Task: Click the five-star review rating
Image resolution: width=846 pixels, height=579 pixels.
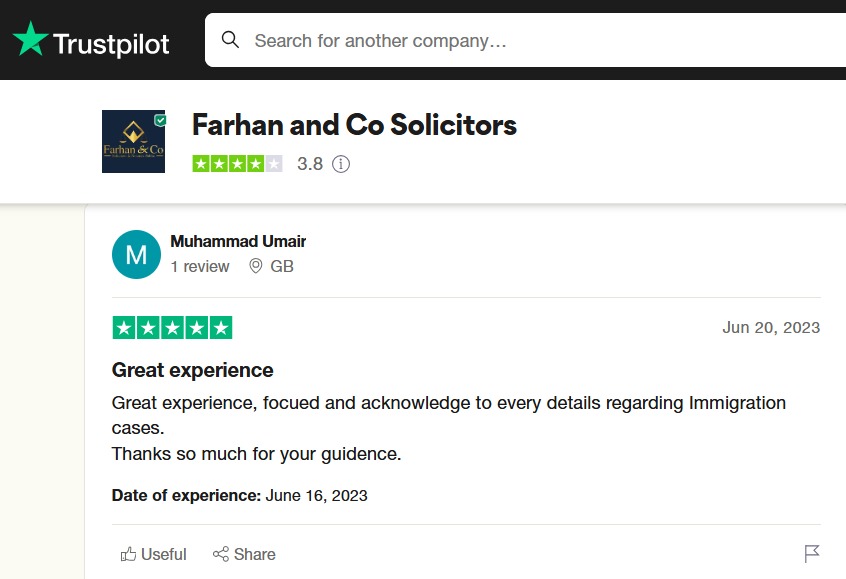Action: (x=172, y=327)
